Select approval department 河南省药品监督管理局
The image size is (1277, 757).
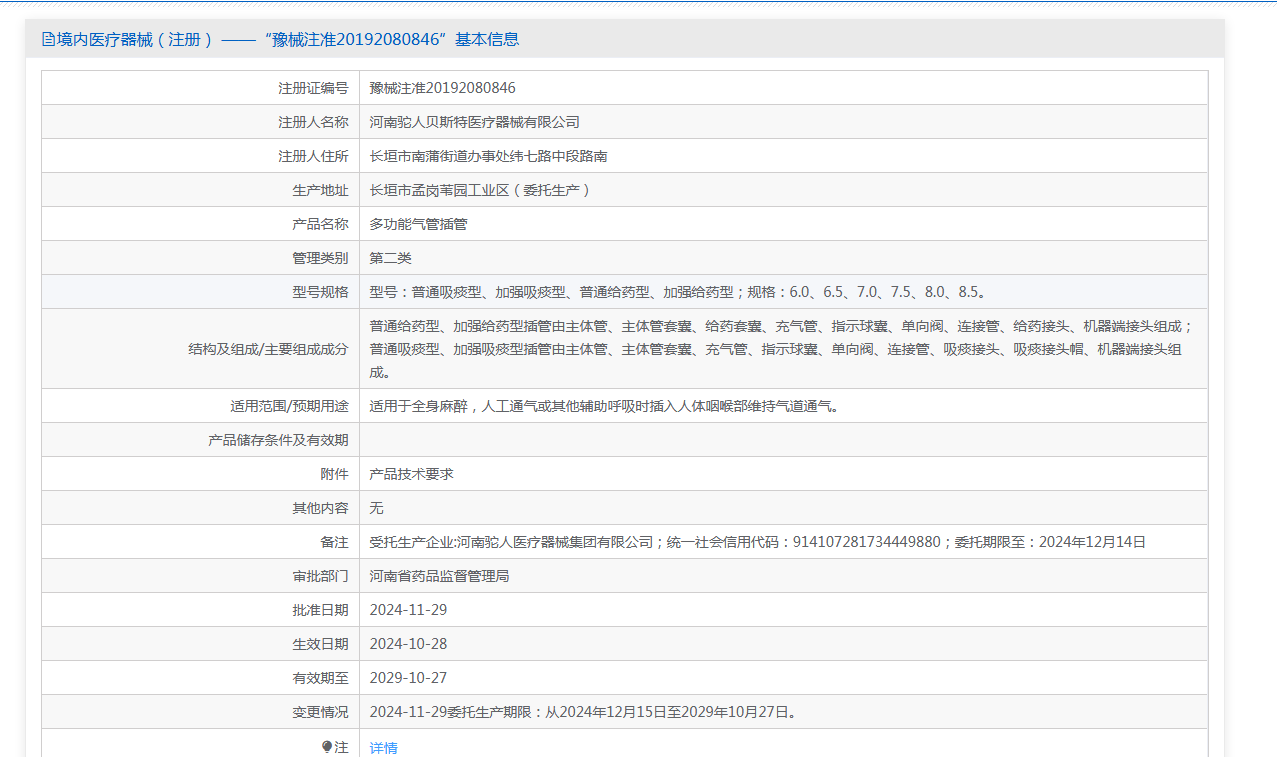coord(439,576)
